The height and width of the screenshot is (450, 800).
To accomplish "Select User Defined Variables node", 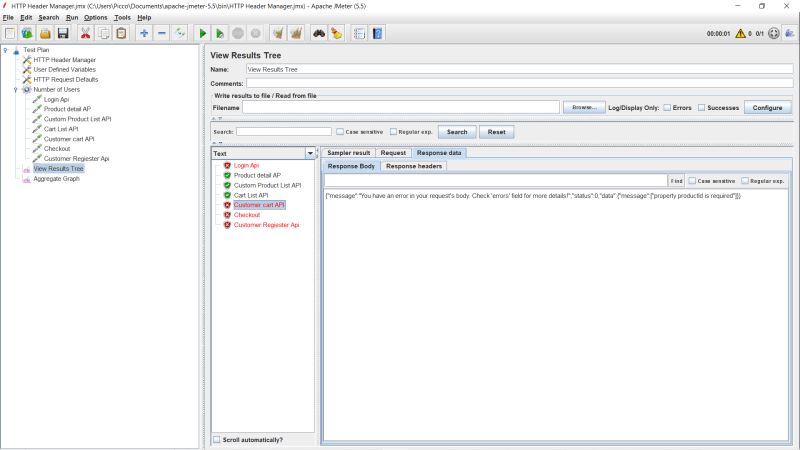I will click(x=64, y=69).
